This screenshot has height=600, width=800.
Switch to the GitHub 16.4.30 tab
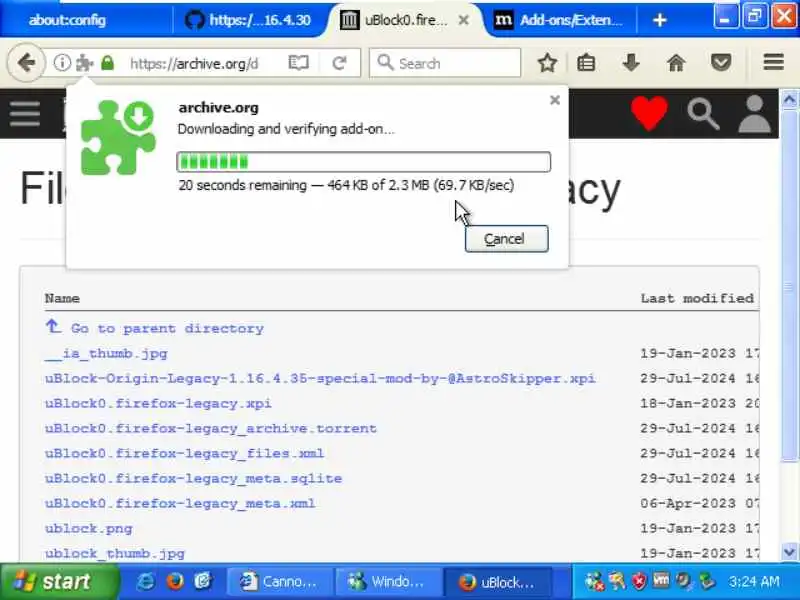248,20
